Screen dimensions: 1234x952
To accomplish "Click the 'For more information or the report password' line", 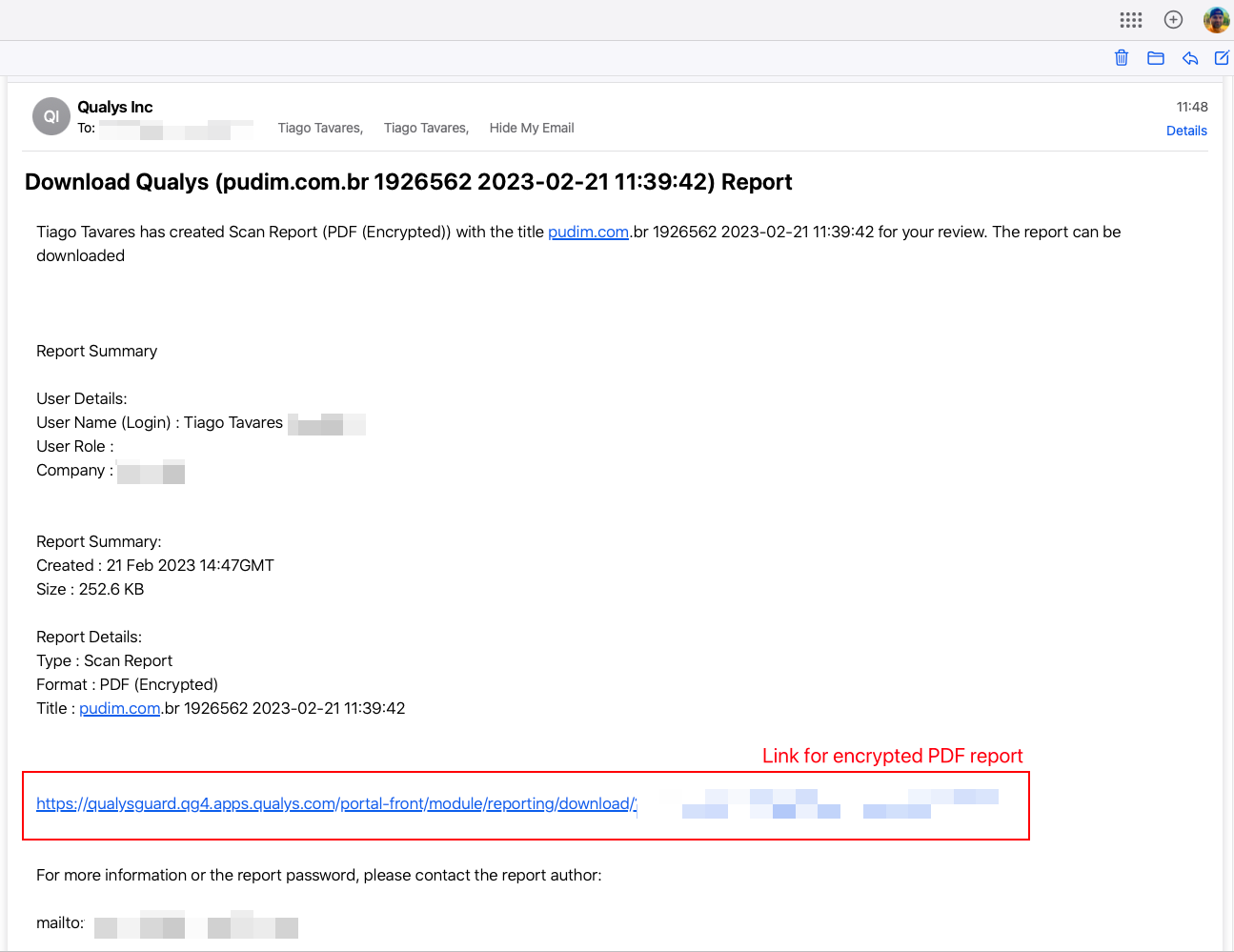I will (319, 875).
